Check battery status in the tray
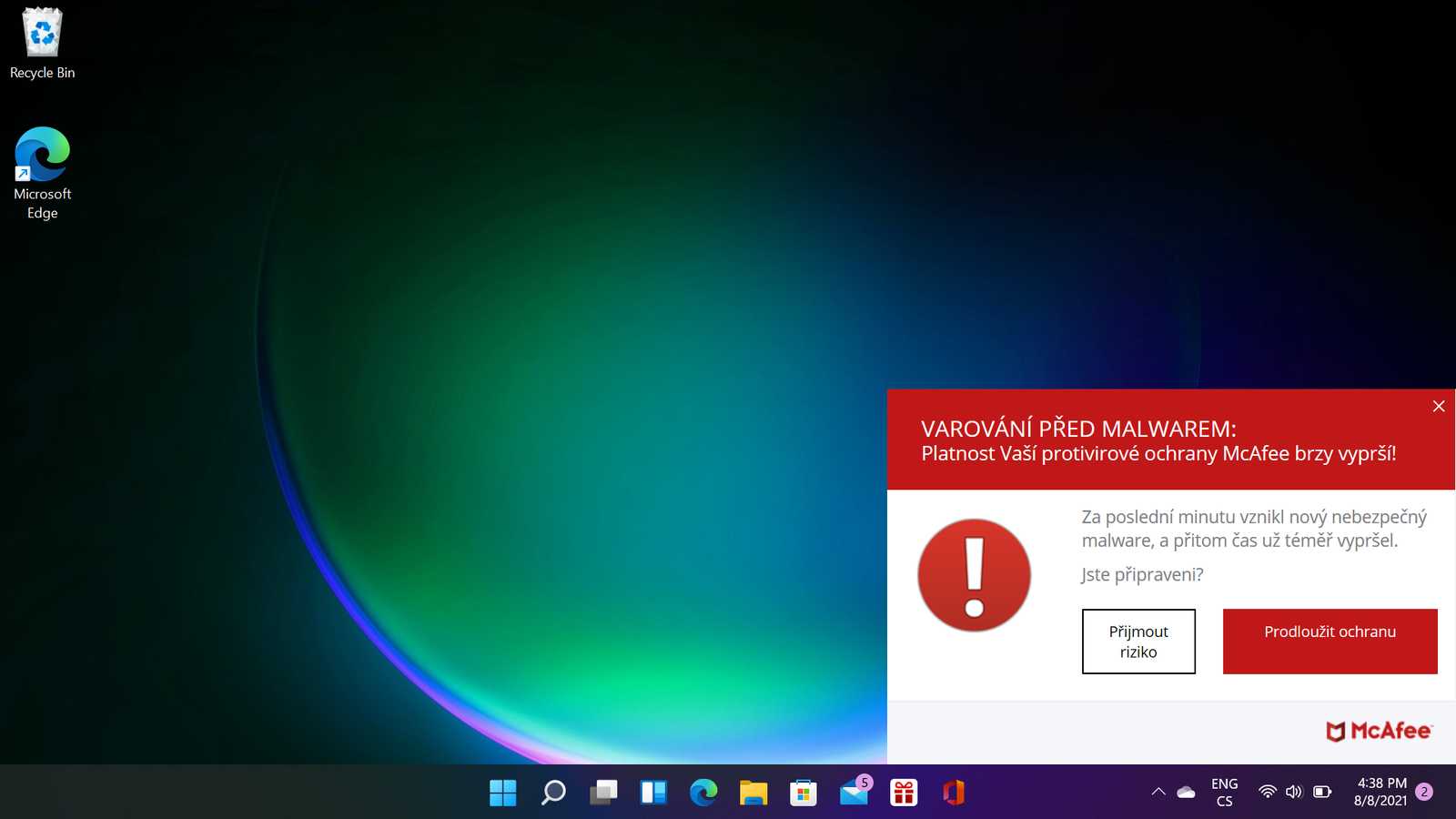The image size is (1456, 819). (x=1322, y=792)
